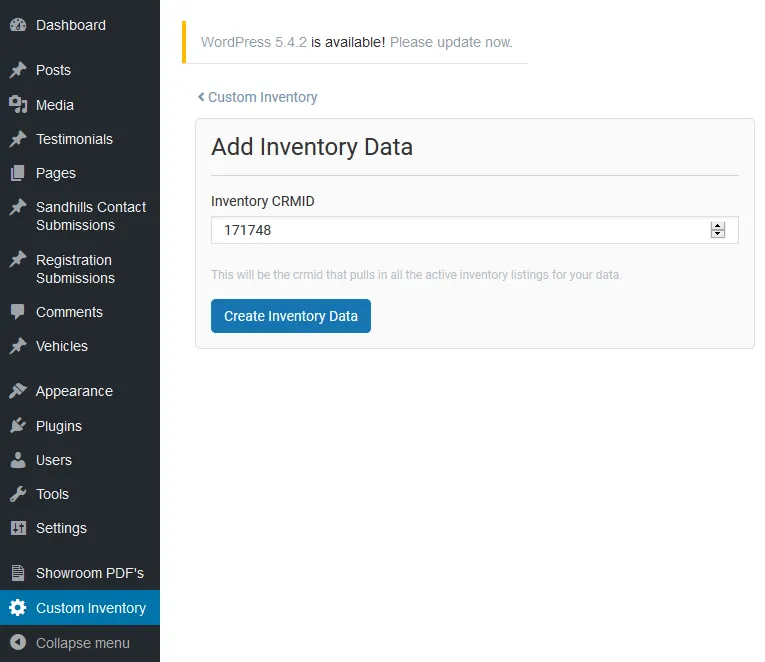Click the Showroom PDF's document icon
The width and height of the screenshot is (765, 662).
coord(18,573)
